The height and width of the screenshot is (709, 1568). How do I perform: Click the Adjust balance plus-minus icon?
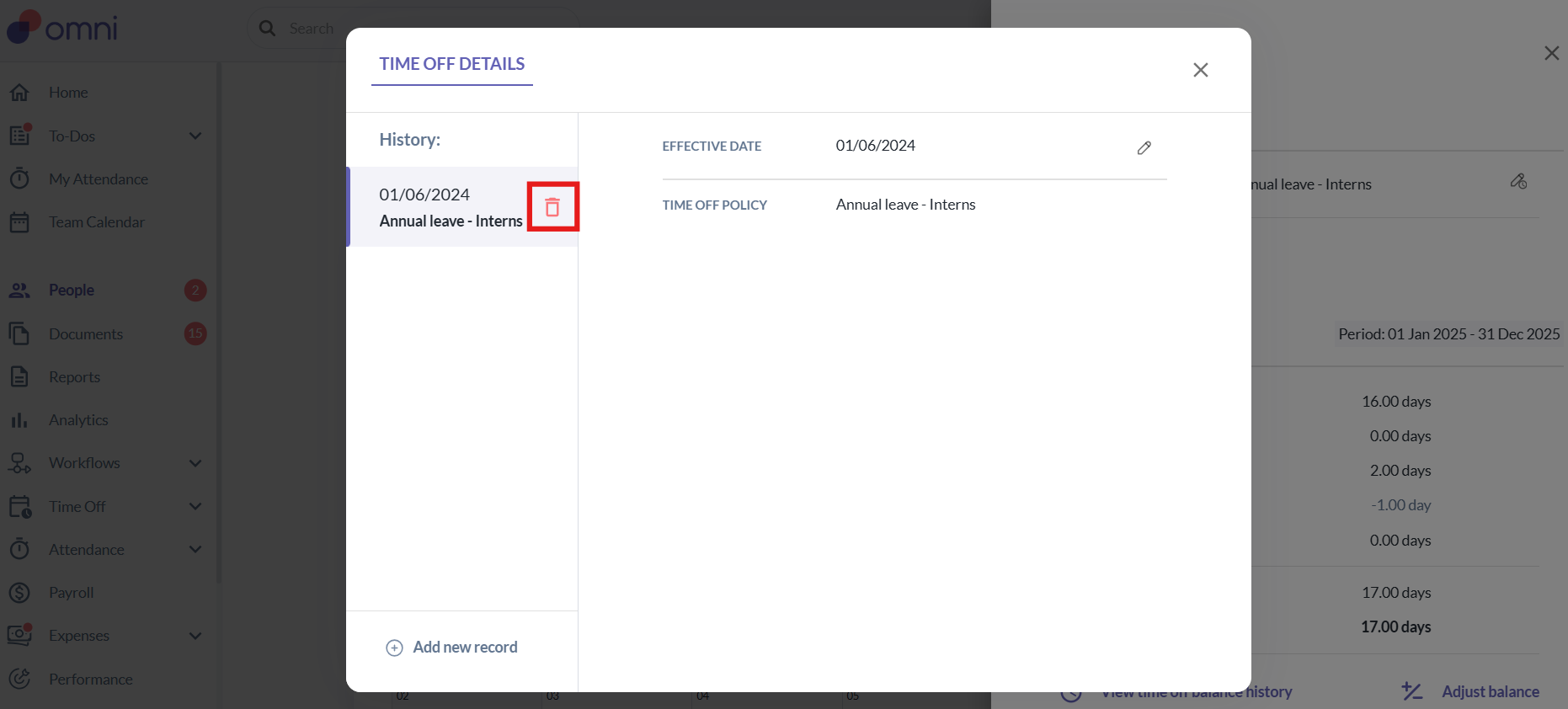[x=1412, y=691]
